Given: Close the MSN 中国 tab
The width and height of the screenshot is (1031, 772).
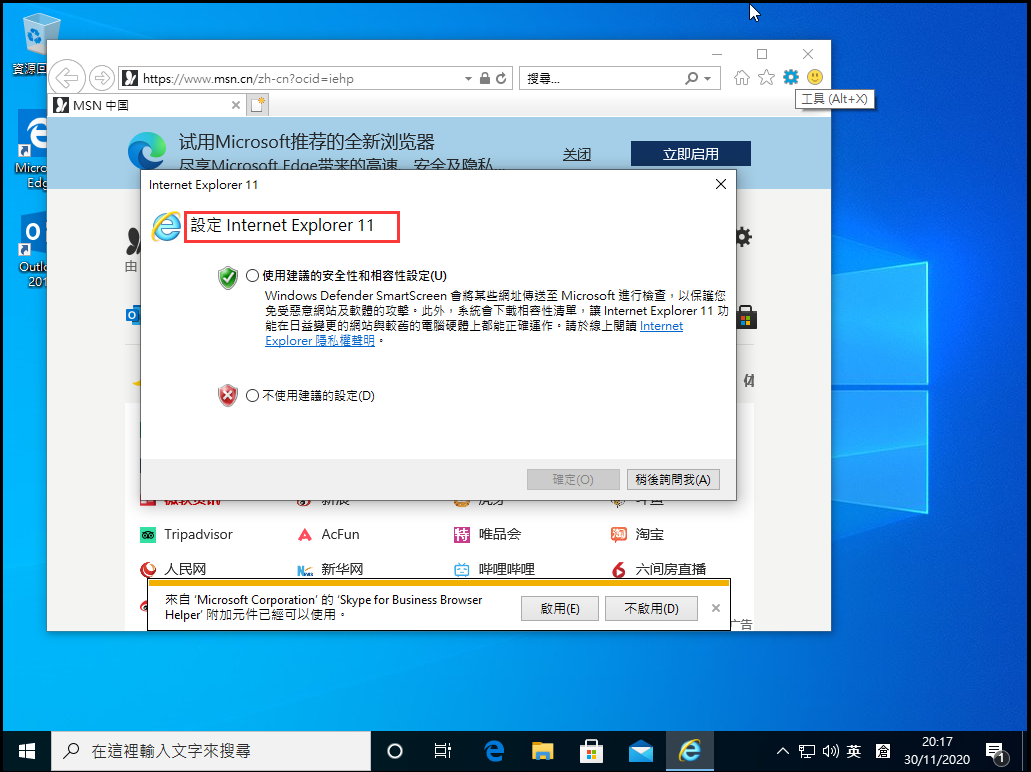Looking at the screenshot, I should click(235, 105).
